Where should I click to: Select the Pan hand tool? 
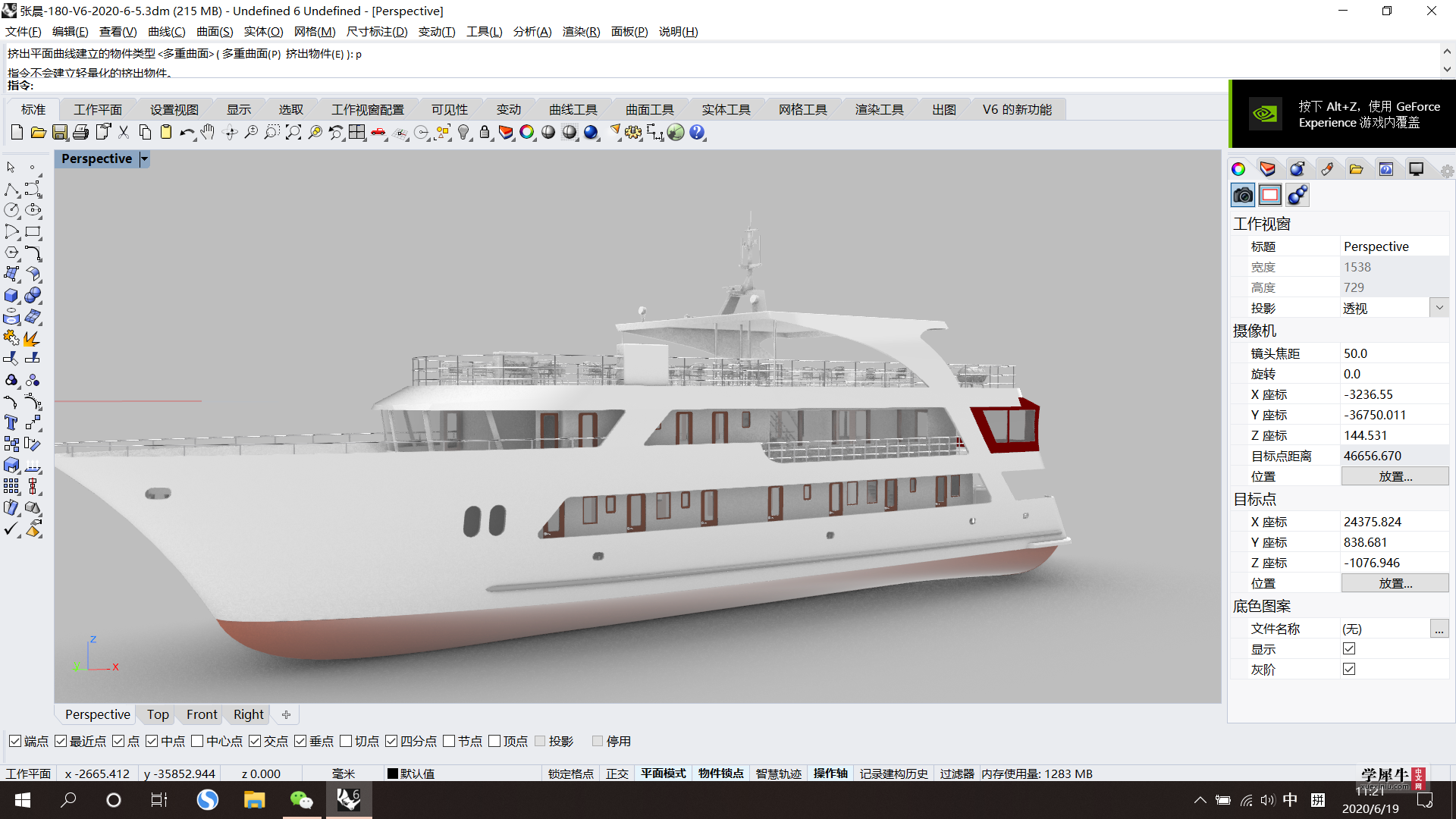point(208,133)
